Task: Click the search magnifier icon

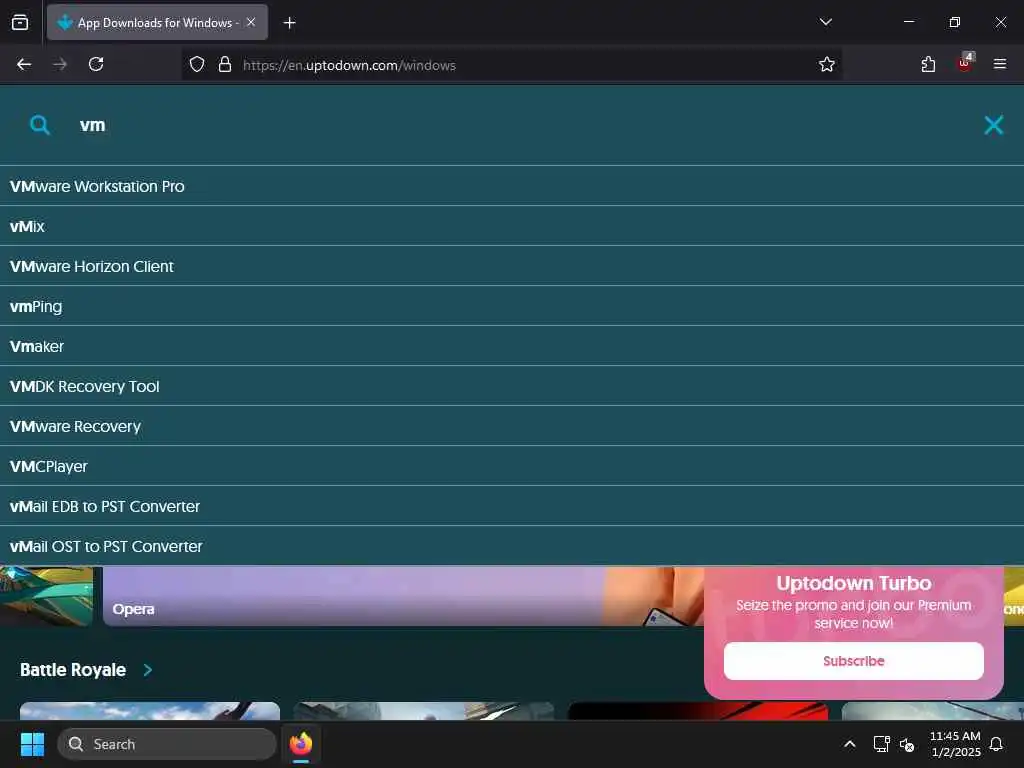Action: coord(40,125)
